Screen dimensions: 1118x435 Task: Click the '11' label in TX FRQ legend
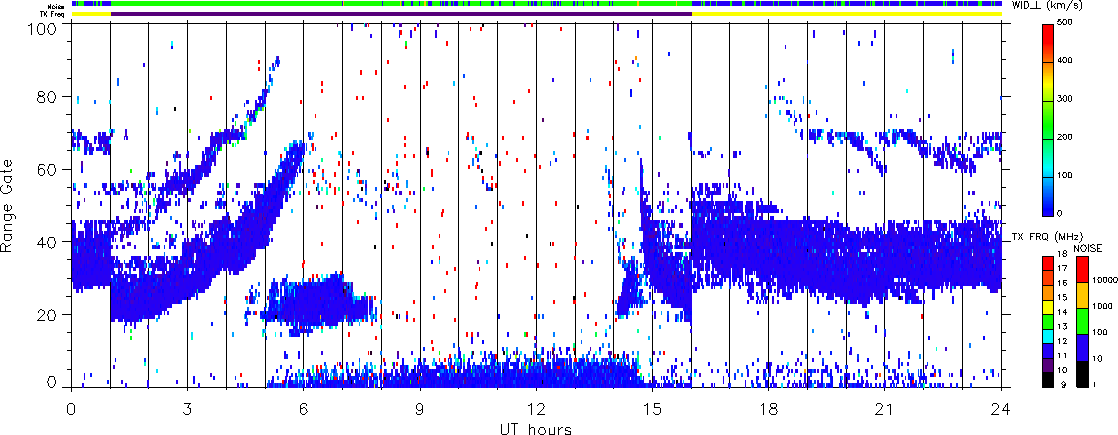pyautogui.click(x=1062, y=355)
